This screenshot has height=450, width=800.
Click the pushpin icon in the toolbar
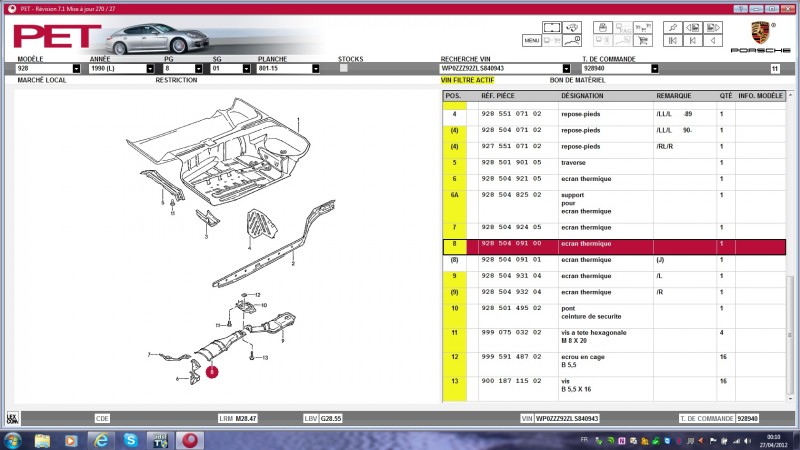[672, 28]
